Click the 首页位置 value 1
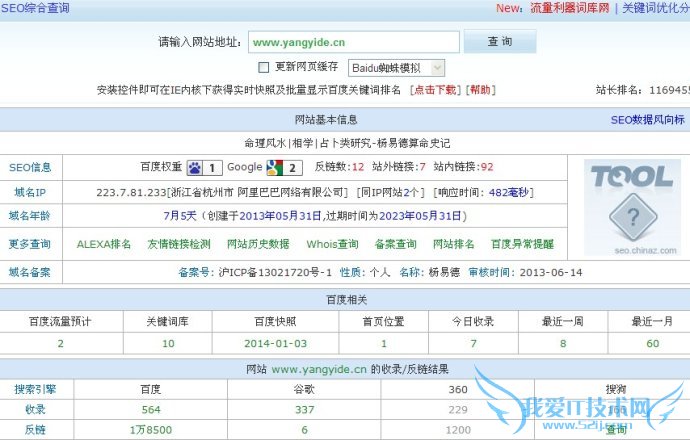690x440 pixels. pyautogui.click(x=384, y=344)
